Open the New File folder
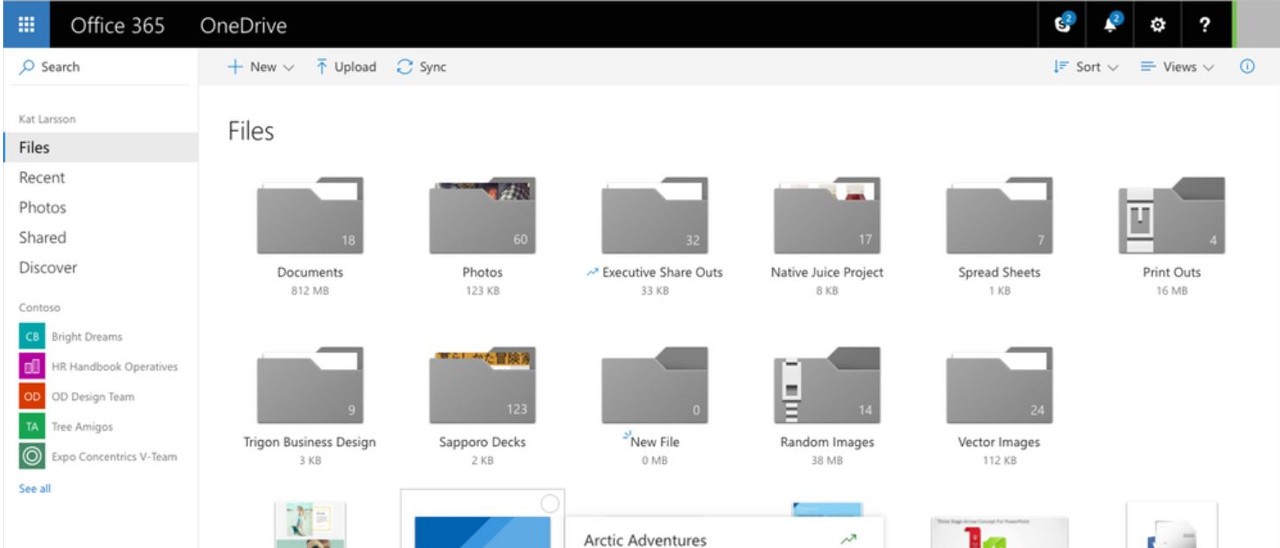The height and width of the screenshot is (548, 1280). click(x=655, y=386)
